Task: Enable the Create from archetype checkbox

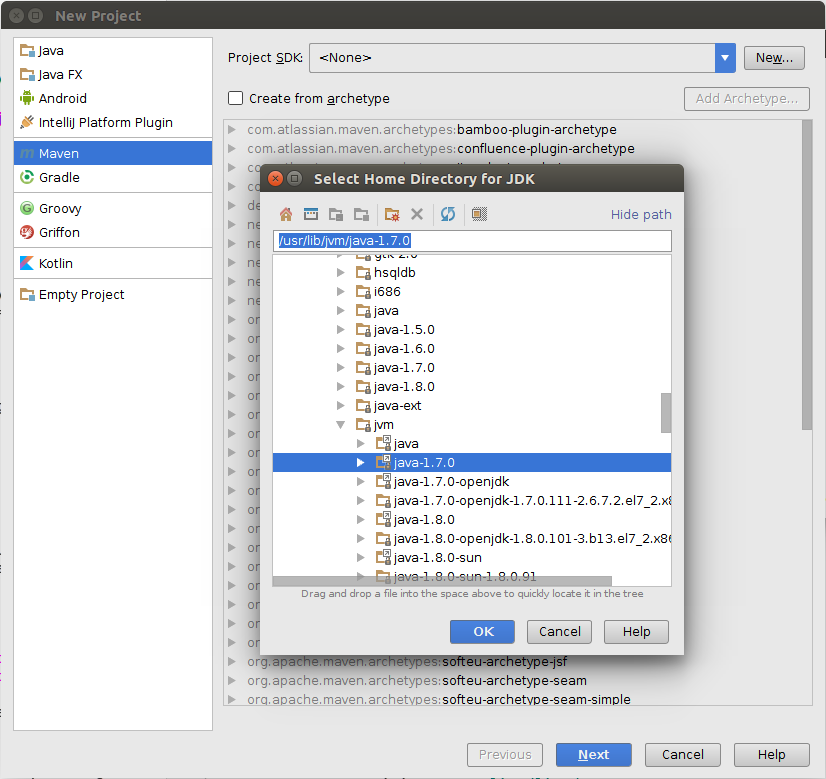Action: click(x=235, y=98)
